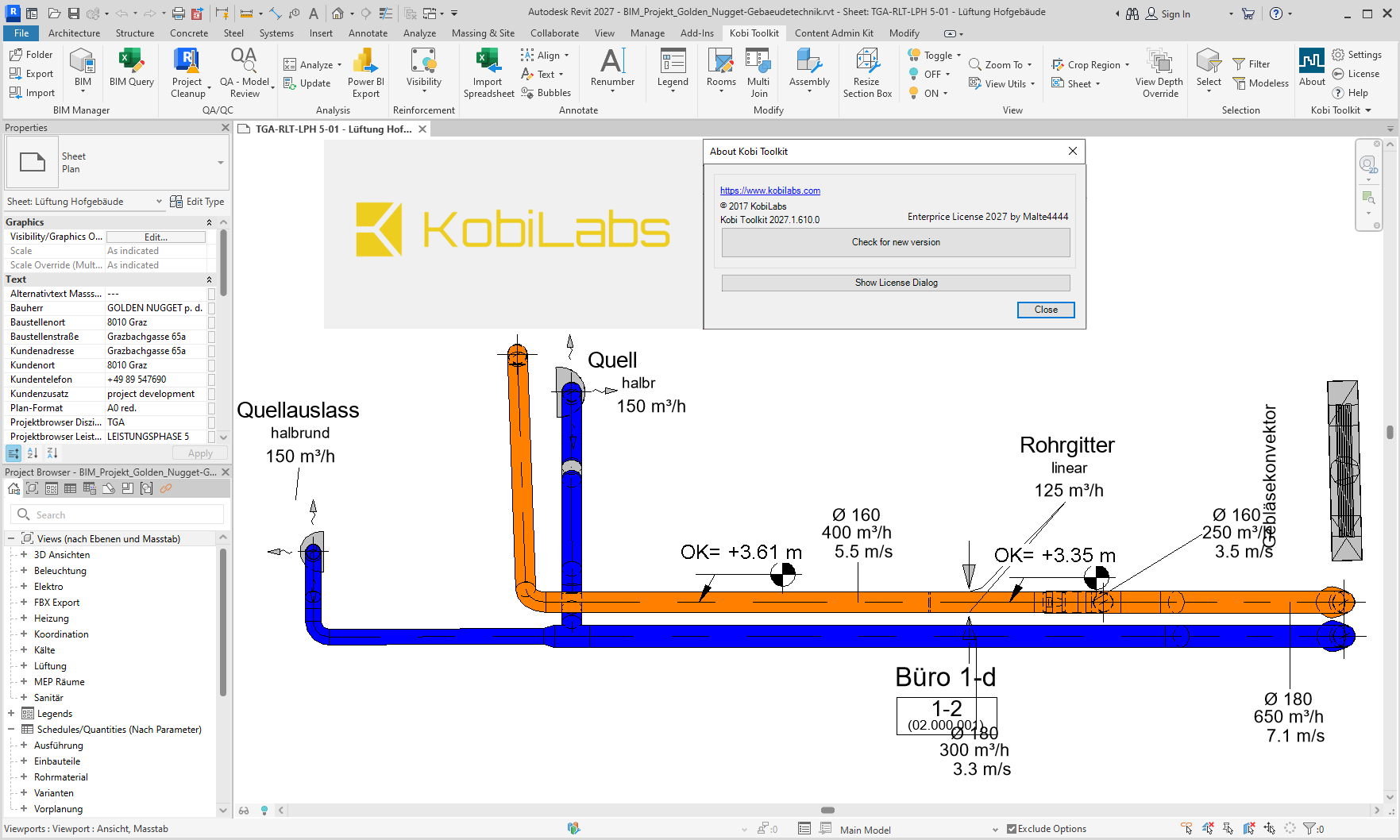Expand the Lüftung views node
This screenshot has width=1400, height=840.
click(x=24, y=666)
